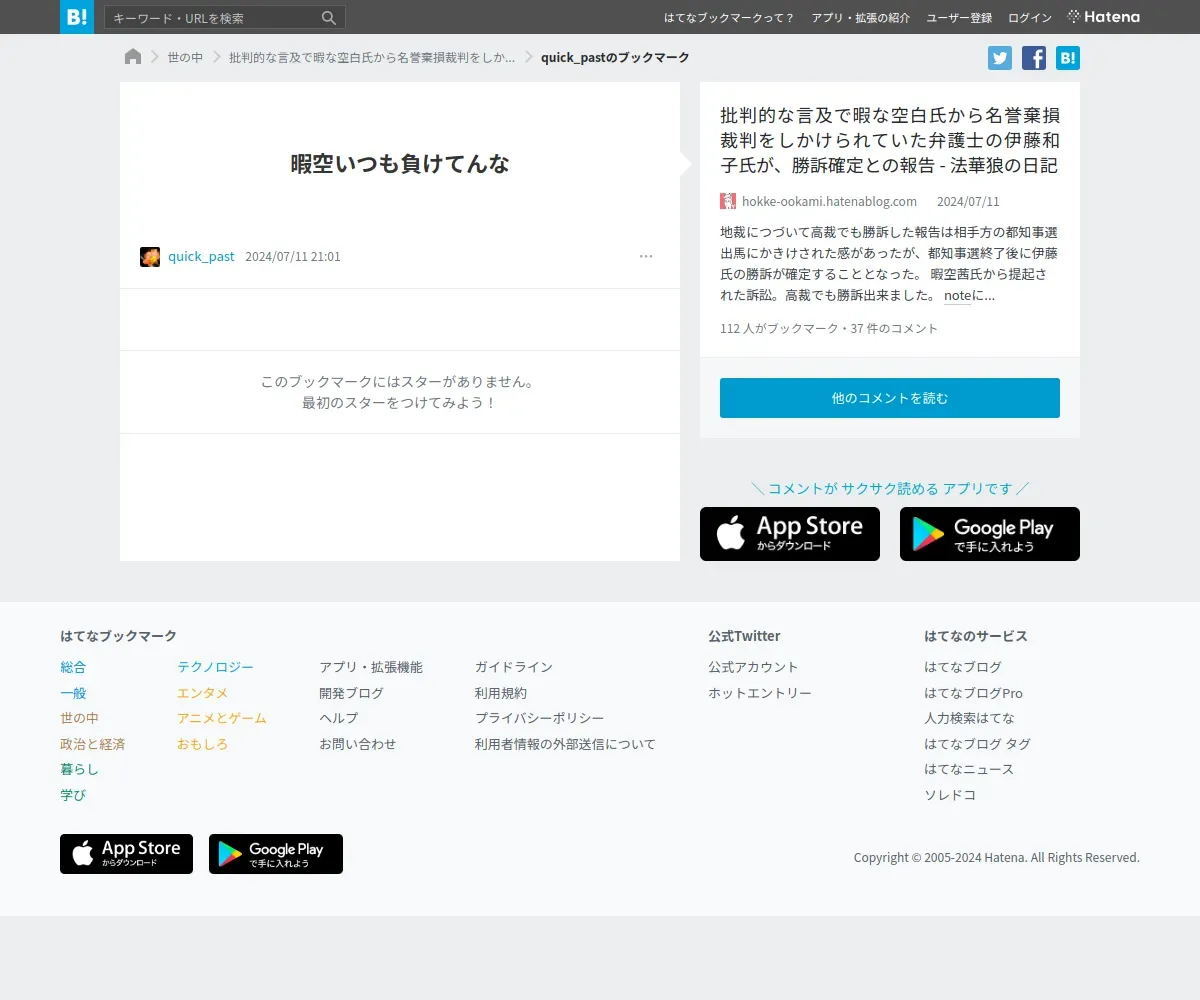The width and height of the screenshot is (1200, 1000).
Task: Open the Hatena logo link in header
Action: 1103,17
